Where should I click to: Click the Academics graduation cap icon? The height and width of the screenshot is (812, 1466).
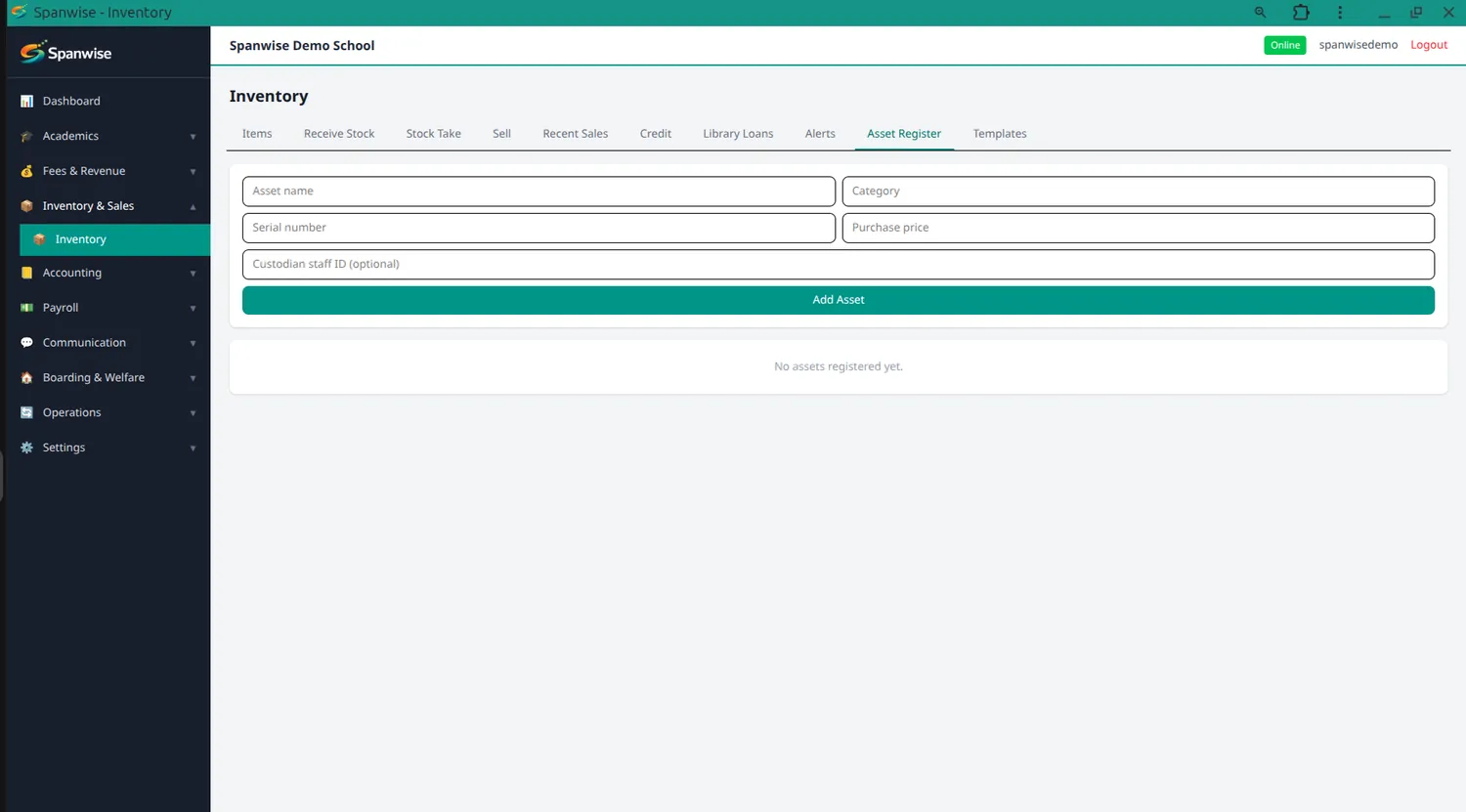pyautogui.click(x=26, y=137)
